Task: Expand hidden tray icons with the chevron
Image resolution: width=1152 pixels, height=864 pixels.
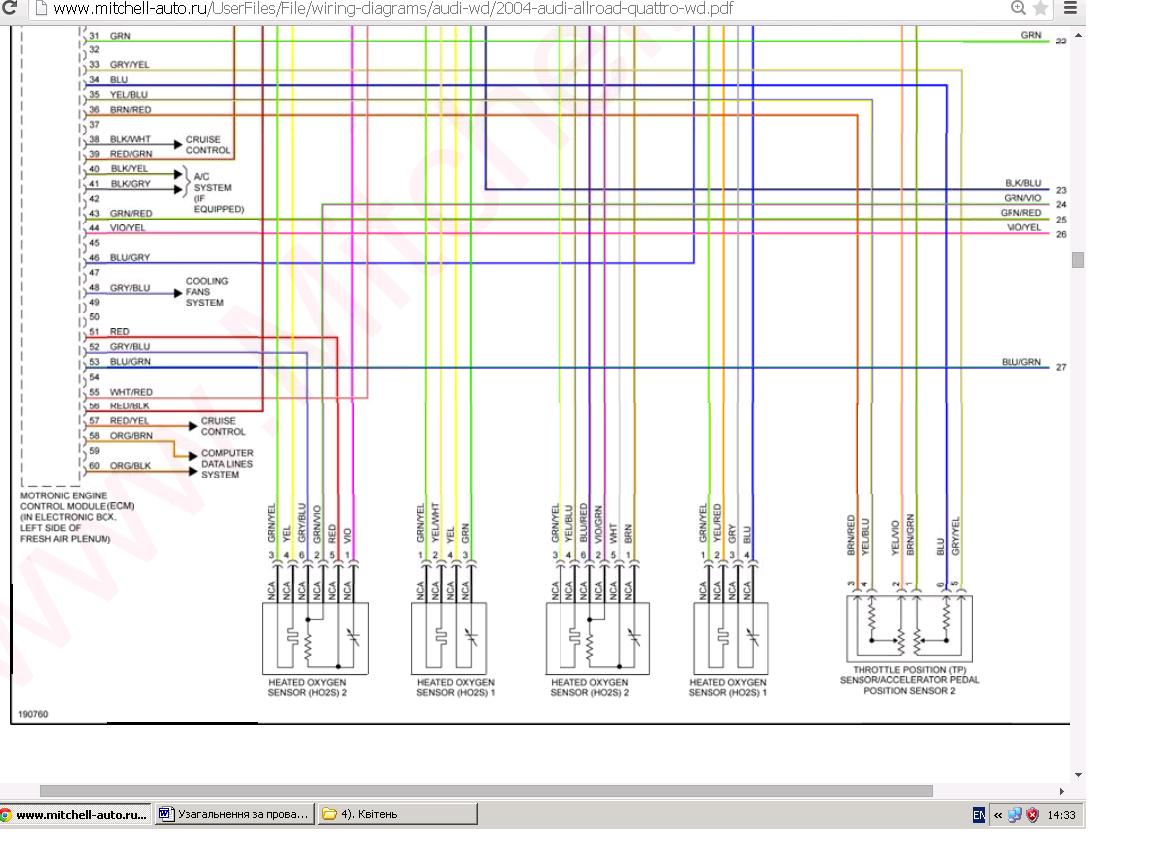Action: [997, 815]
